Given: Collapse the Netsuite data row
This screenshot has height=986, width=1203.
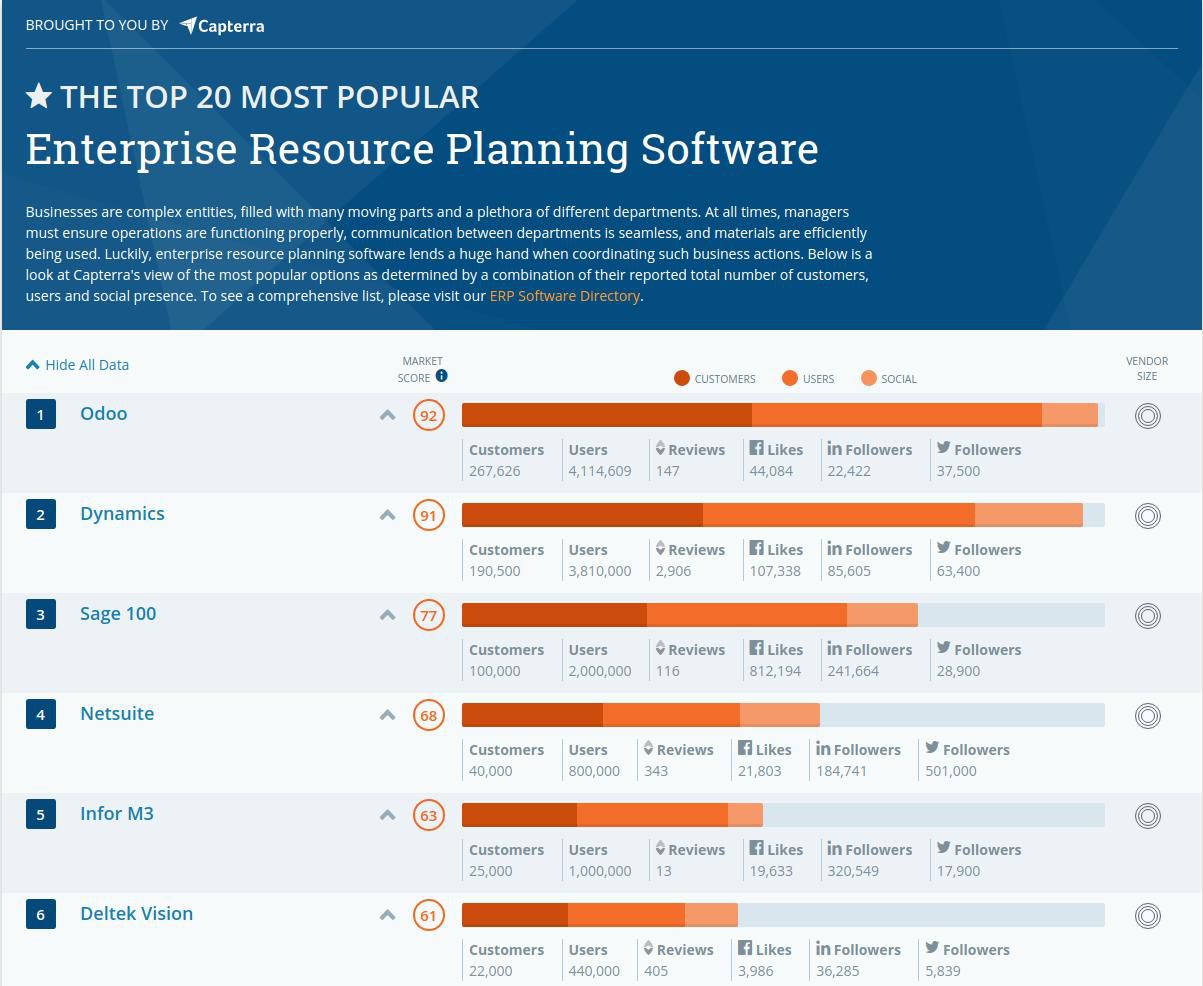Looking at the screenshot, I should click(388, 715).
